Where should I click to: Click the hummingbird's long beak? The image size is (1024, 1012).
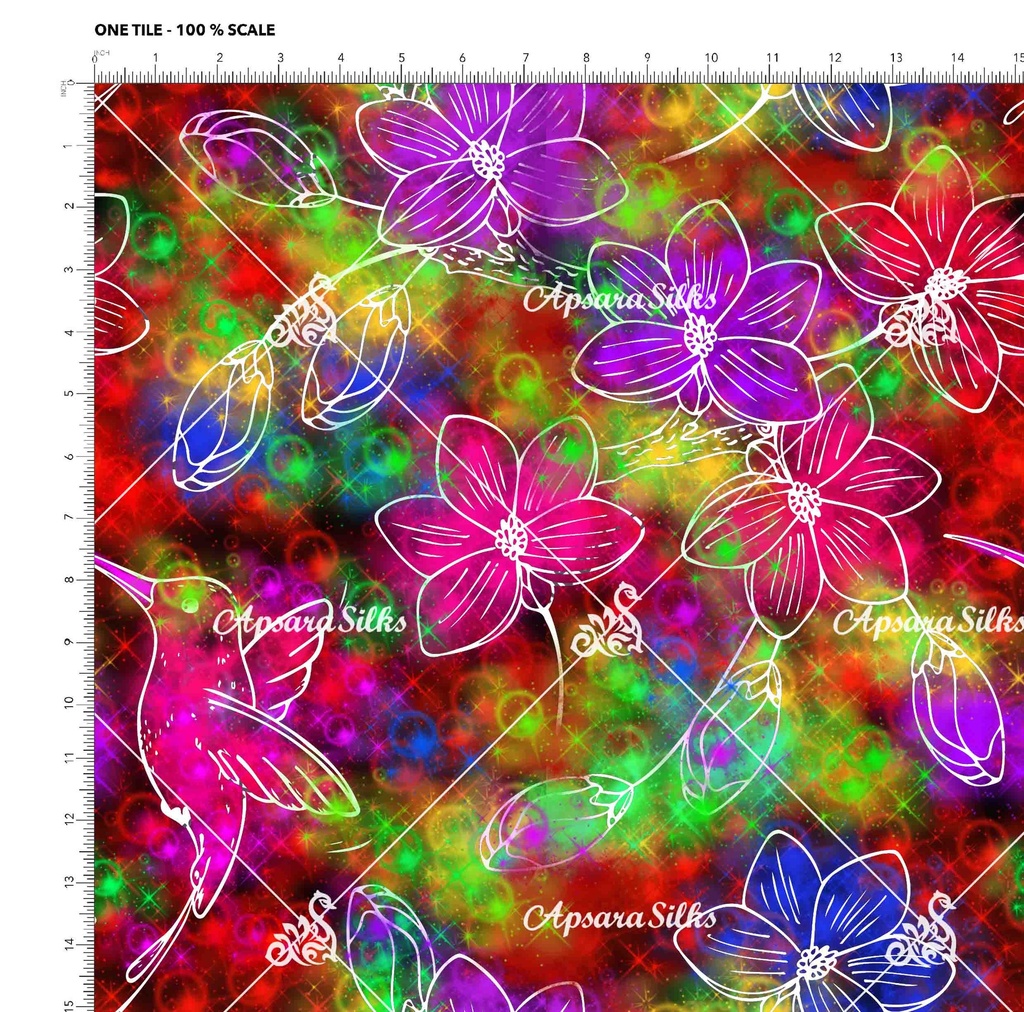coord(122,576)
